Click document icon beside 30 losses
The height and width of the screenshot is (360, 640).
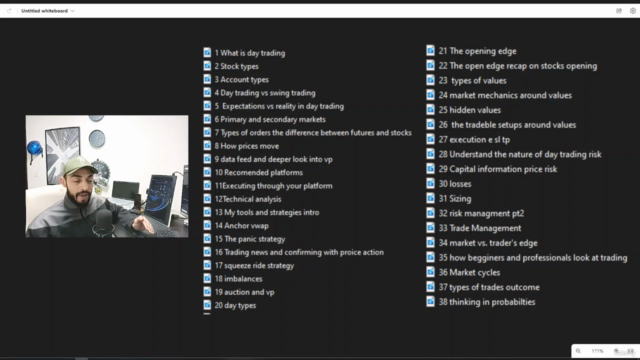[x=431, y=183]
